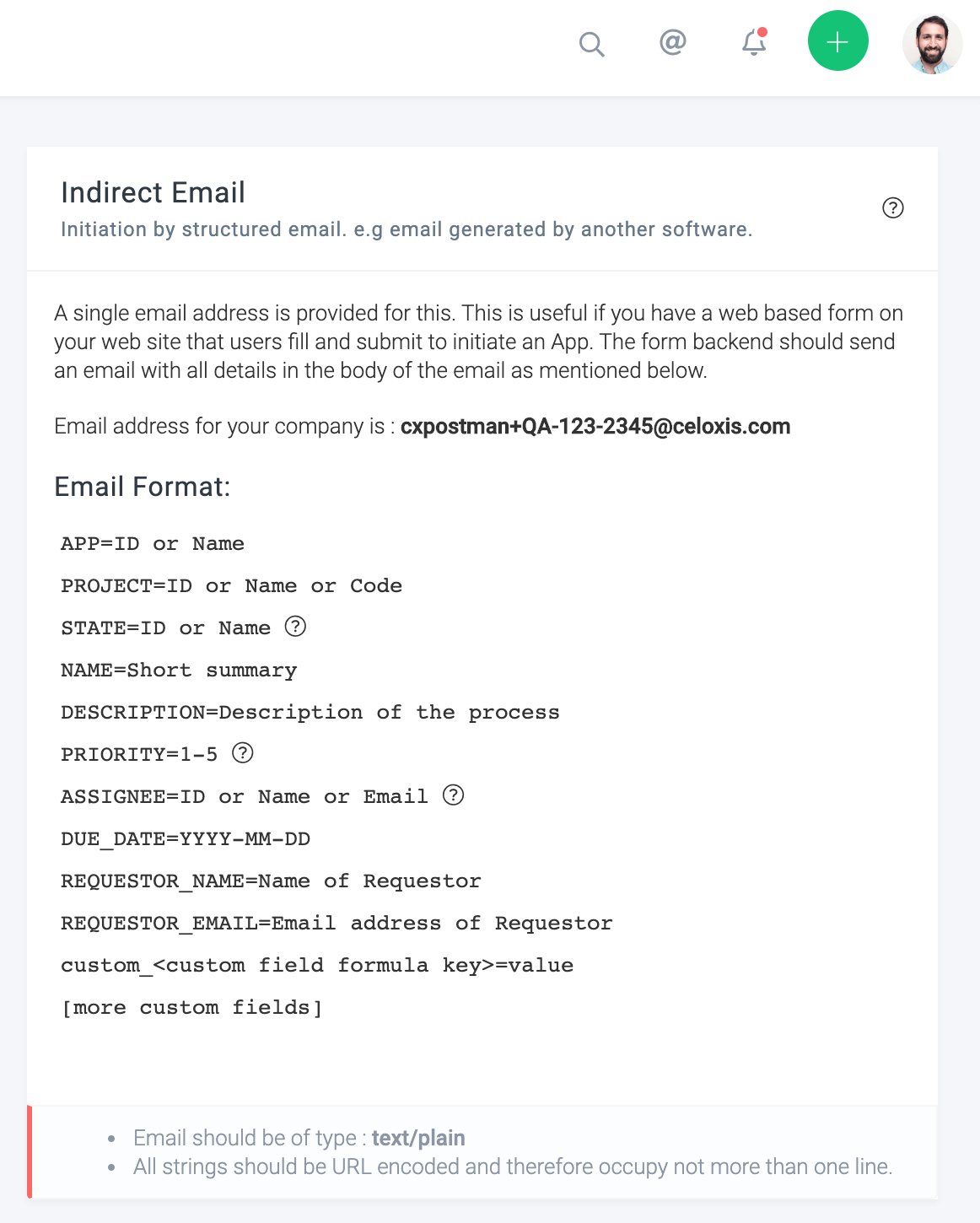980x1223 pixels.
Task: Click the REQUESTOR_EMAIL format line
Action: (x=337, y=924)
